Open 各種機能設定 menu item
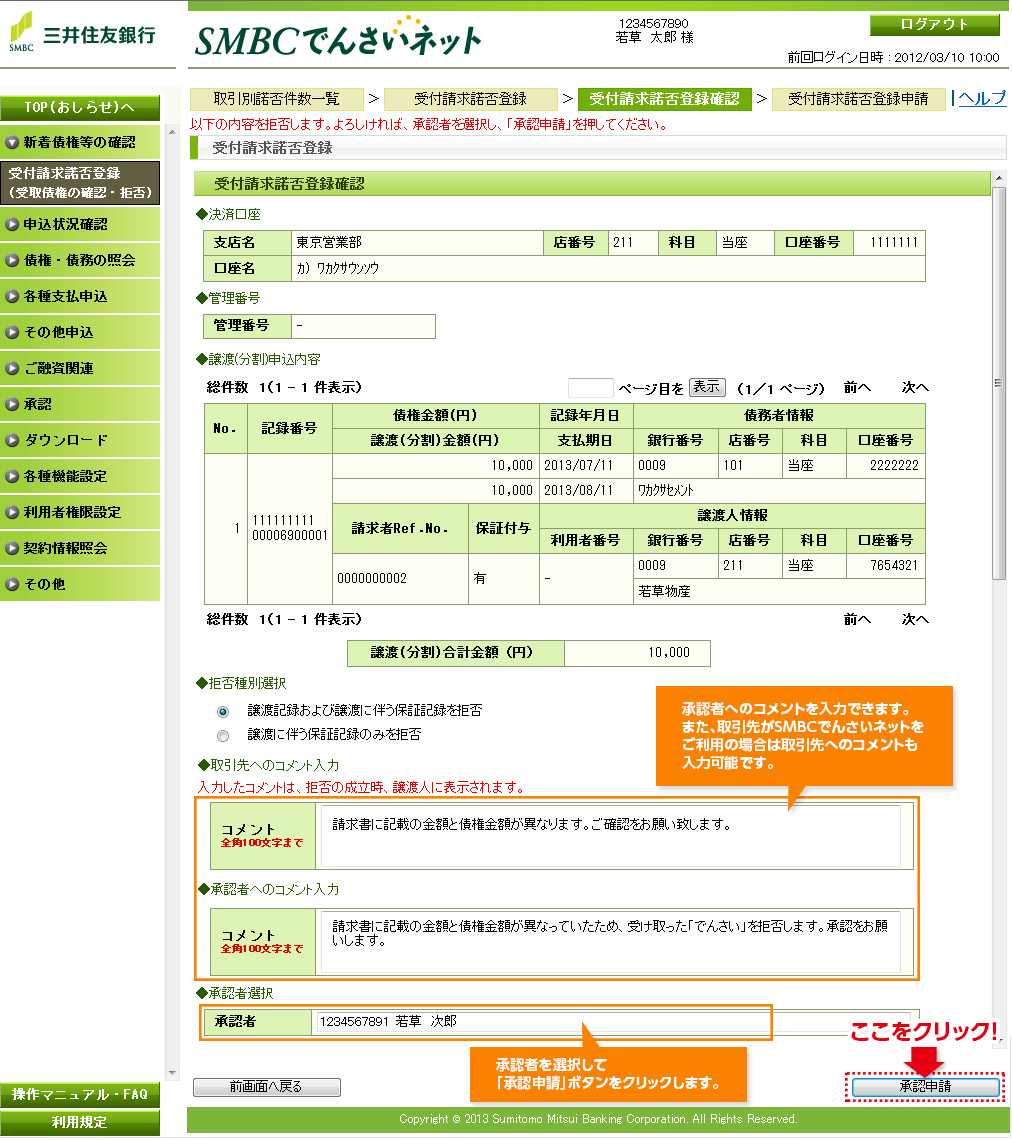Image resolution: width=1012 pixels, height=1140 pixels. coord(80,477)
